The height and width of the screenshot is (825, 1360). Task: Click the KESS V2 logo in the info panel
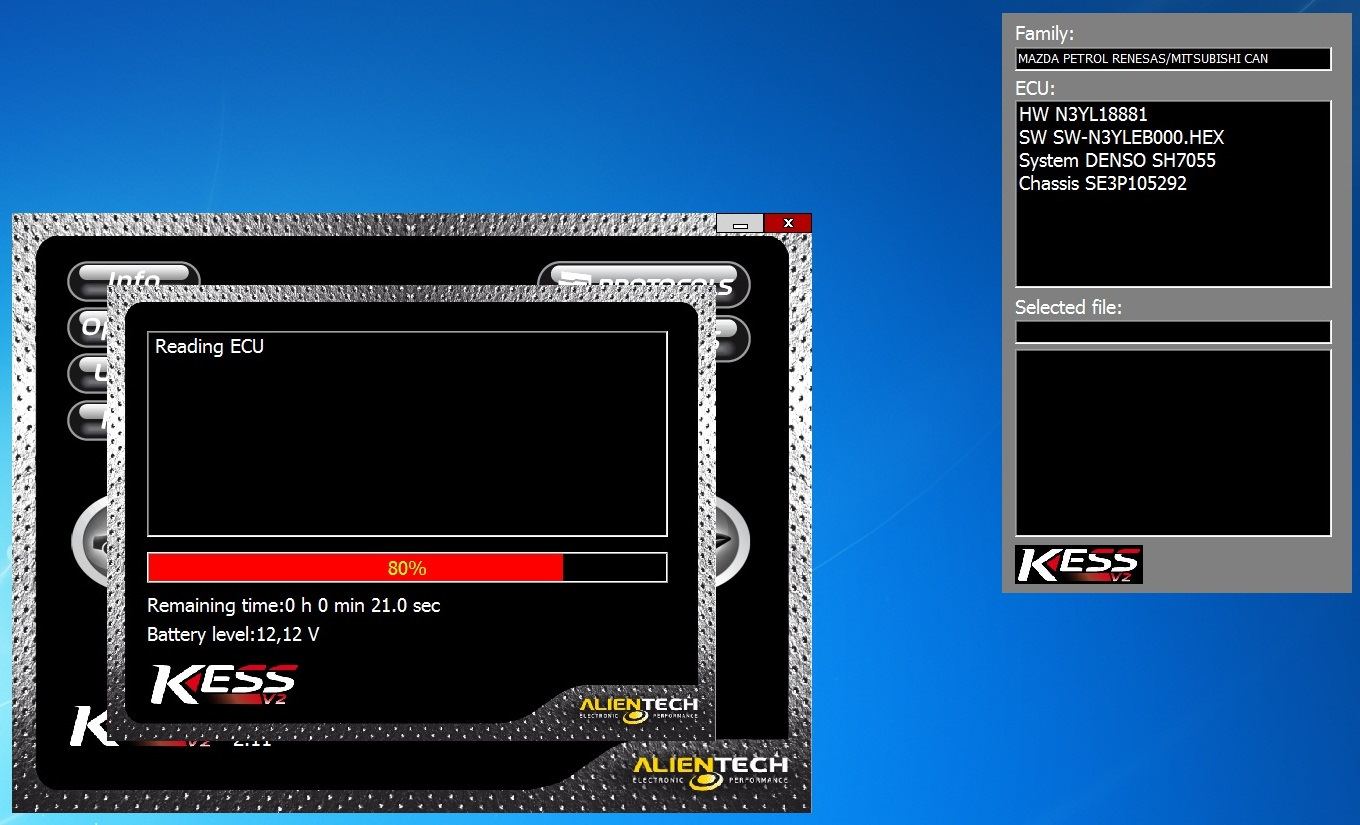(1079, 564)
